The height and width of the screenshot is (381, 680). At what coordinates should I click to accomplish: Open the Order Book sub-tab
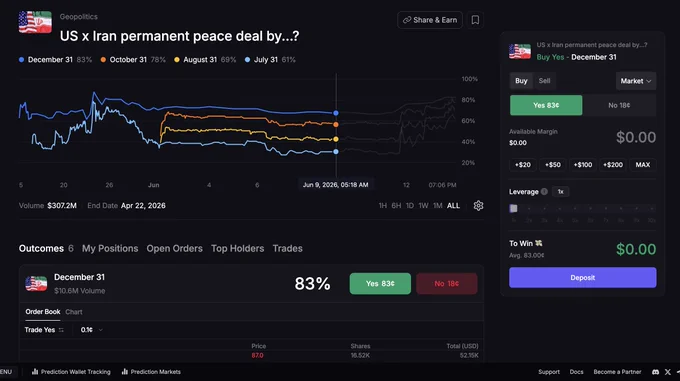point(42,312)
